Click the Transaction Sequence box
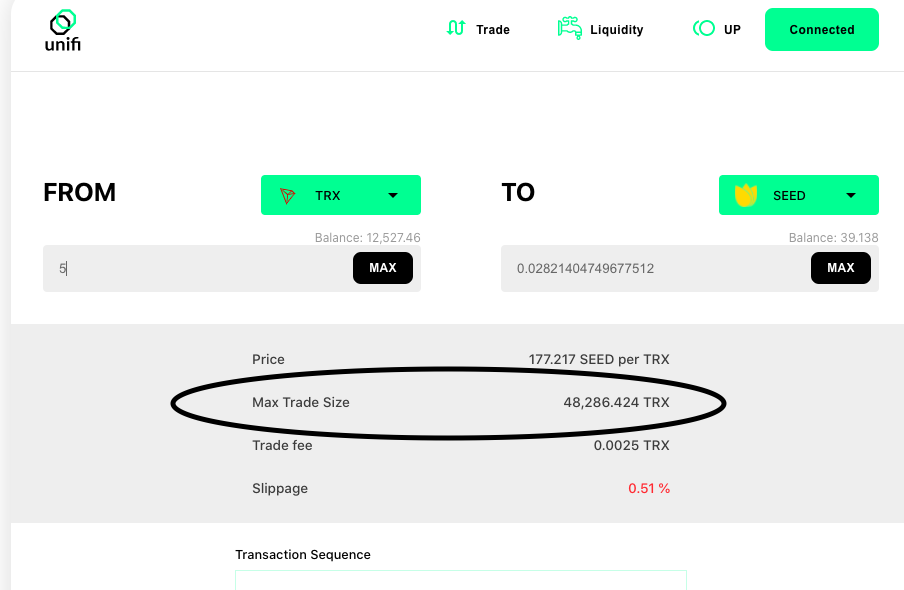The height and width of the screenshot is (590, 904). (x=460, y=580)
